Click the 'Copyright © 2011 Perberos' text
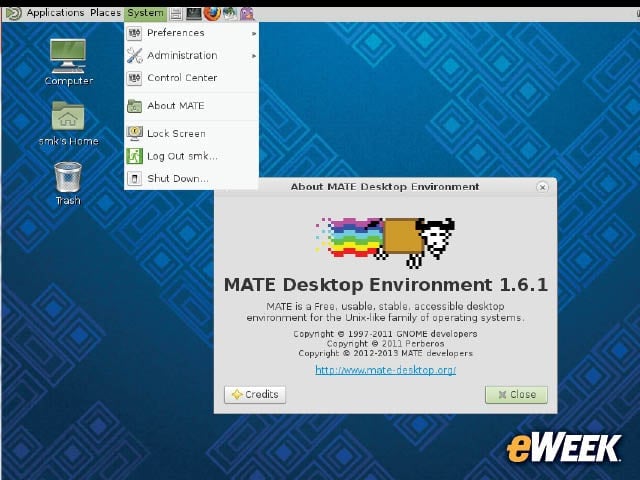This screenshot has width=640, height=480. click(x=385, y=344)
